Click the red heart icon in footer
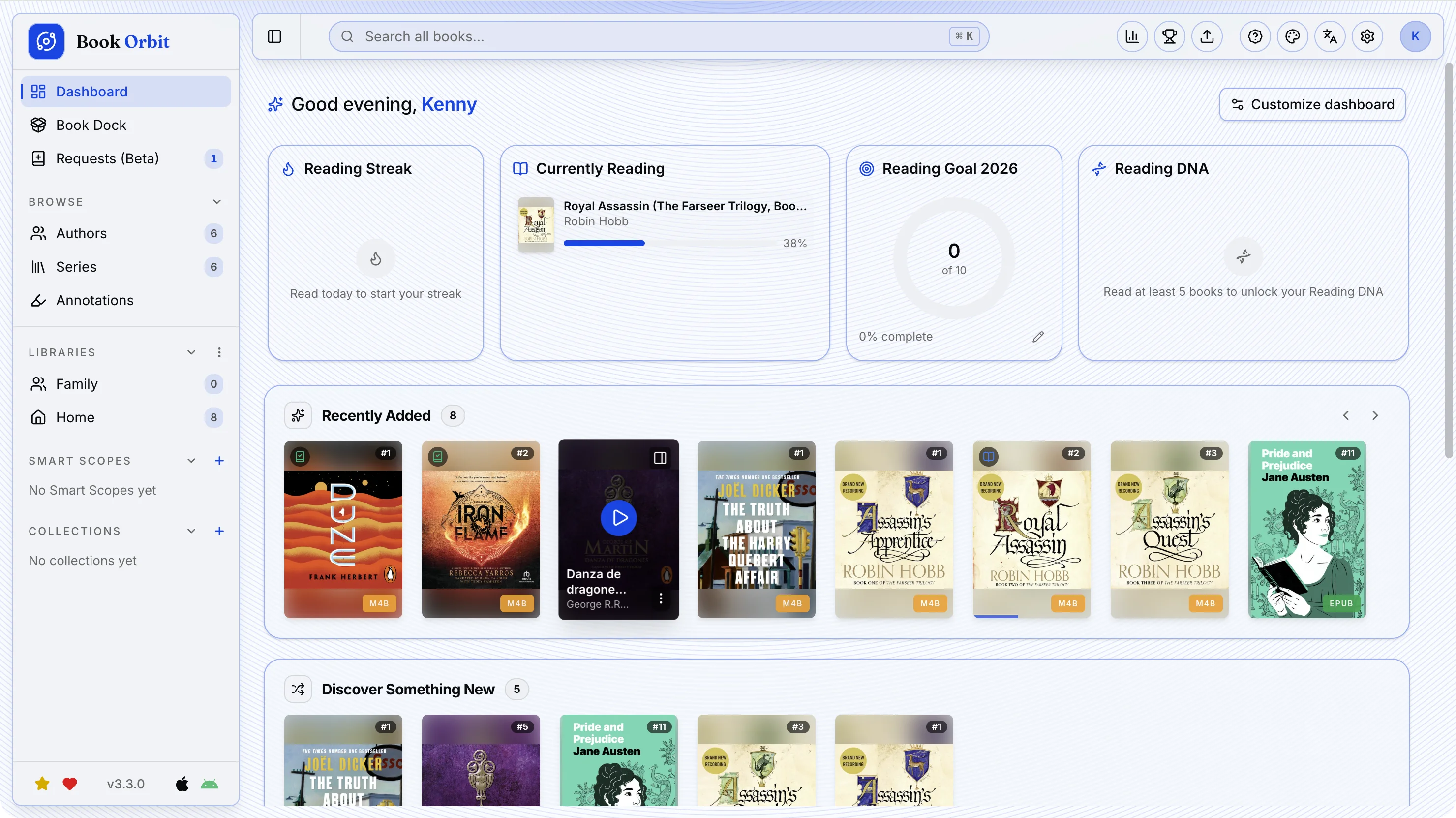Screen dimensions: 1456x818 coord(69,784)
